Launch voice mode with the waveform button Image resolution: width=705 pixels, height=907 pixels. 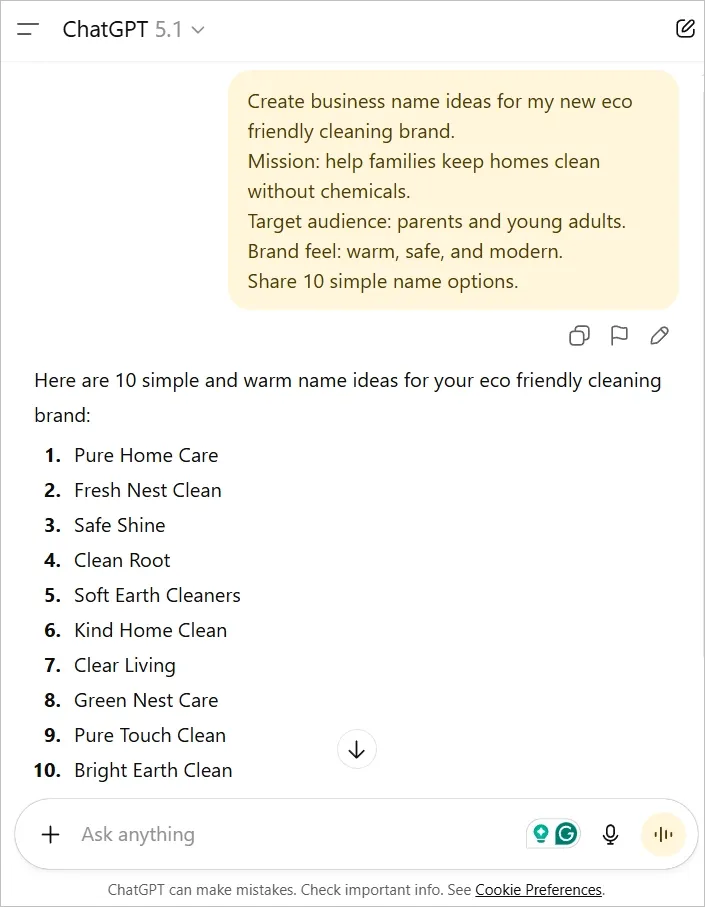coord(662,834)
